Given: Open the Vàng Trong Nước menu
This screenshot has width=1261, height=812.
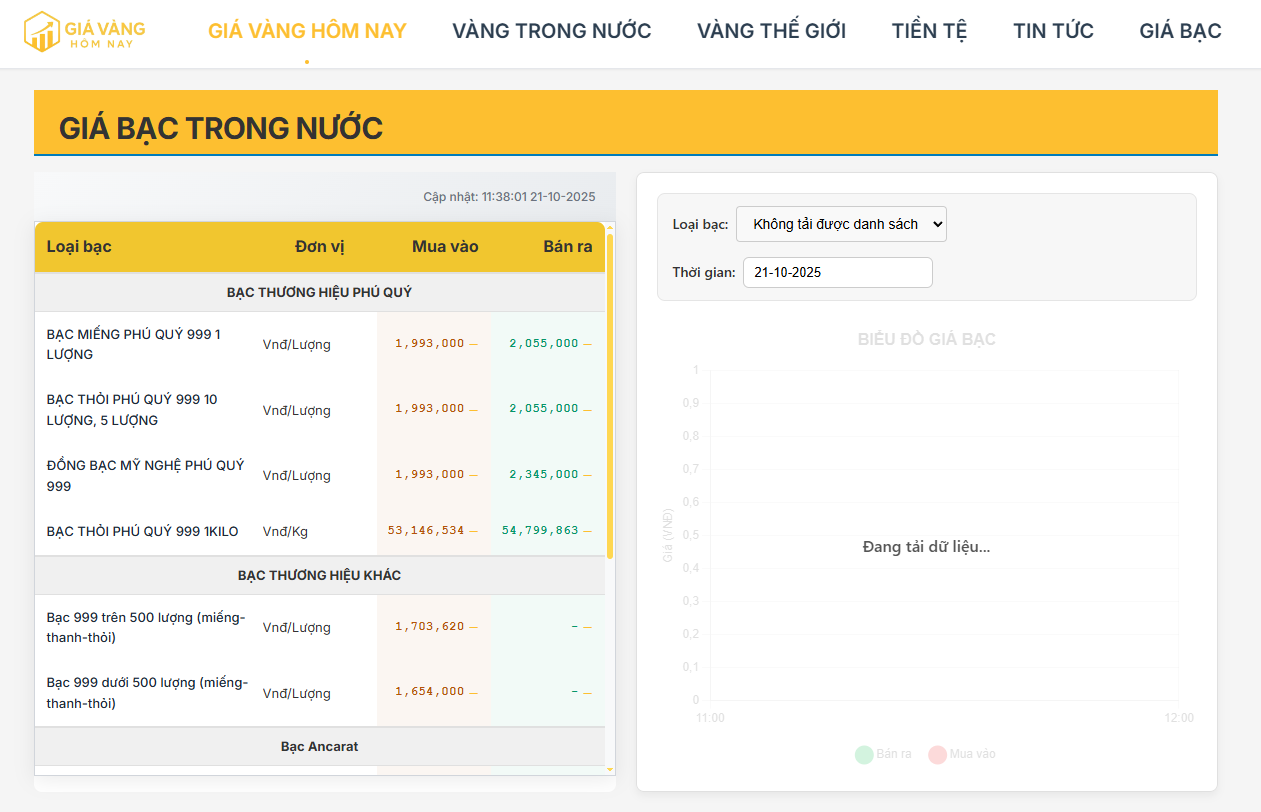Looking at the screenshot, I should [x=551, y=31].
